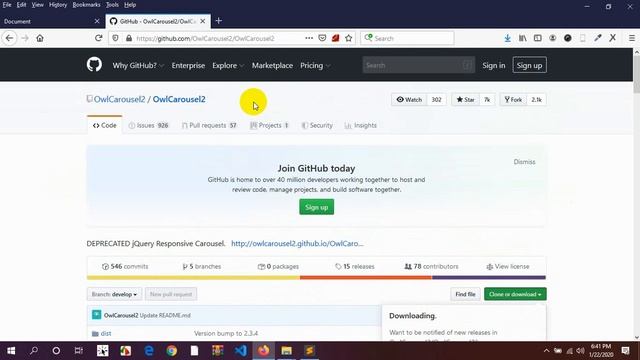Bookmark this page with the star icon
Image resolution: width=640 pixels, height=360 pixels.
[x=349, y=38]
